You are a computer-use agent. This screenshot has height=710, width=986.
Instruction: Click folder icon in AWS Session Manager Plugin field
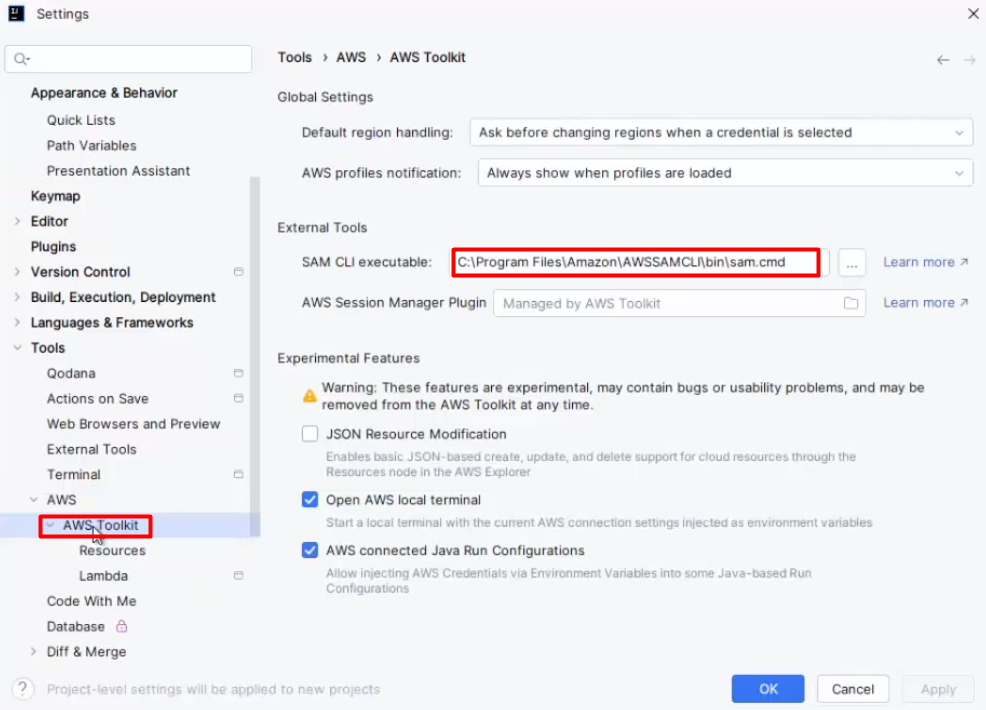pyautogui.click(x=851, y=303)
